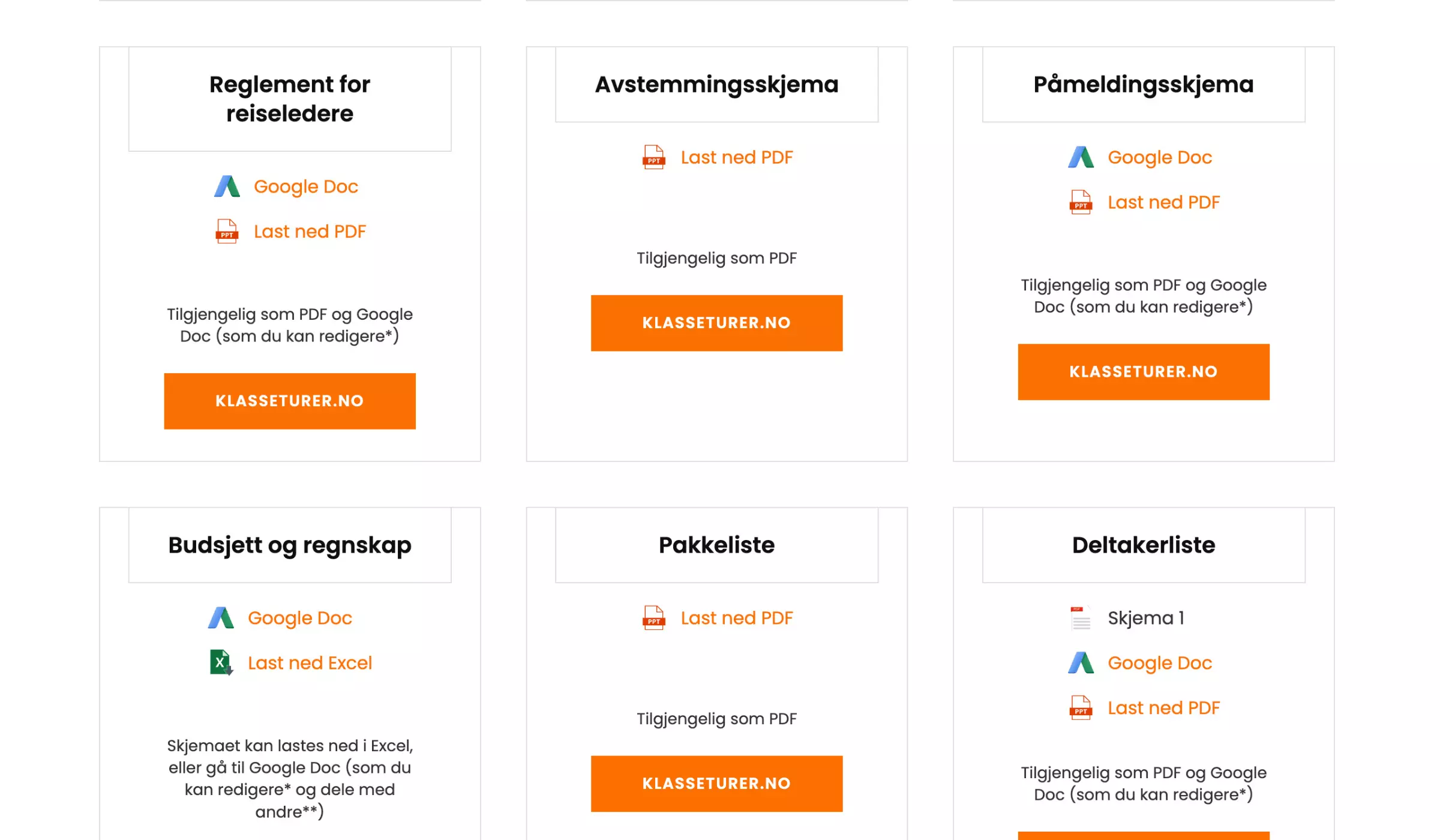Select the Google Doc icon in Budsjett og regnskap
The image size is (1440, 840).
(x=221, y=618)
